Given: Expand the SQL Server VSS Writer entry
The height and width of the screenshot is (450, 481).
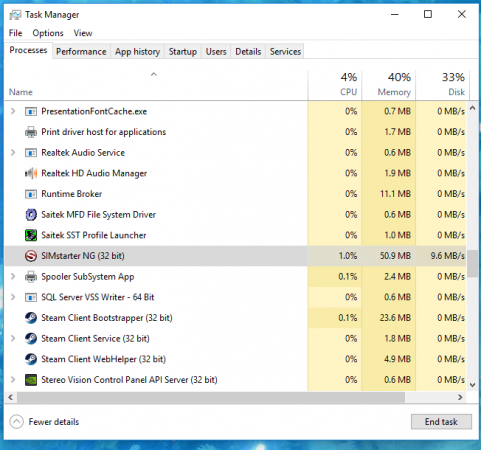Looking at the screenshot, I should pyautogui.click(x=13, y=297).
